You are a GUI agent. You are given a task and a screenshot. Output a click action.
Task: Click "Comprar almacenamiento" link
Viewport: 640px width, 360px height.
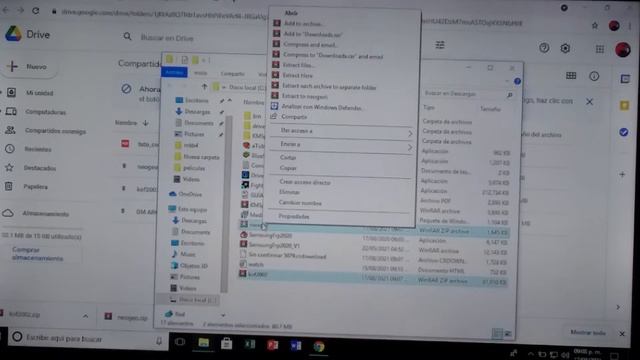coord(38,254)
